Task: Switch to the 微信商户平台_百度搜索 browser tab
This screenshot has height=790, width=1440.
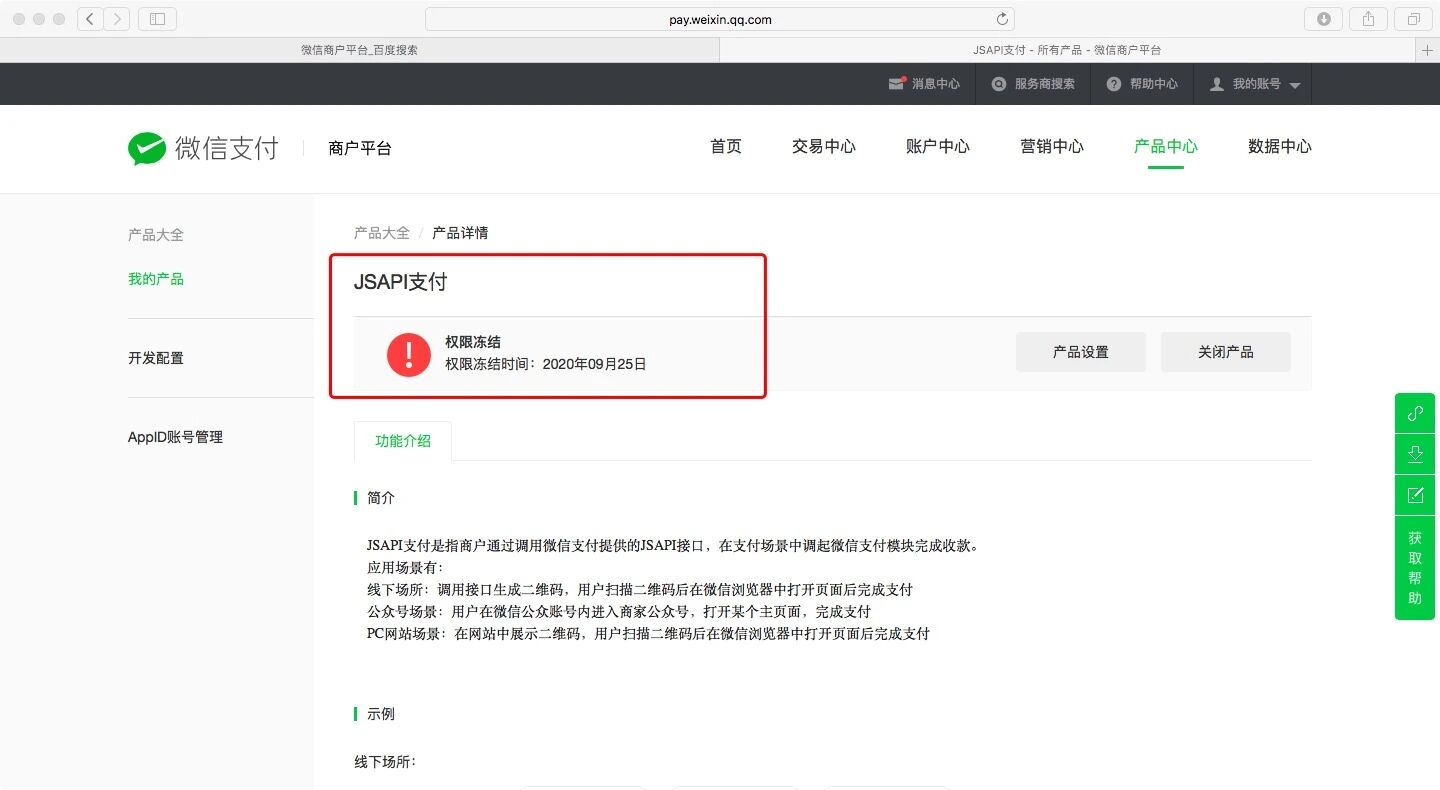Action: pyautogui.click(x=360, y=50)
